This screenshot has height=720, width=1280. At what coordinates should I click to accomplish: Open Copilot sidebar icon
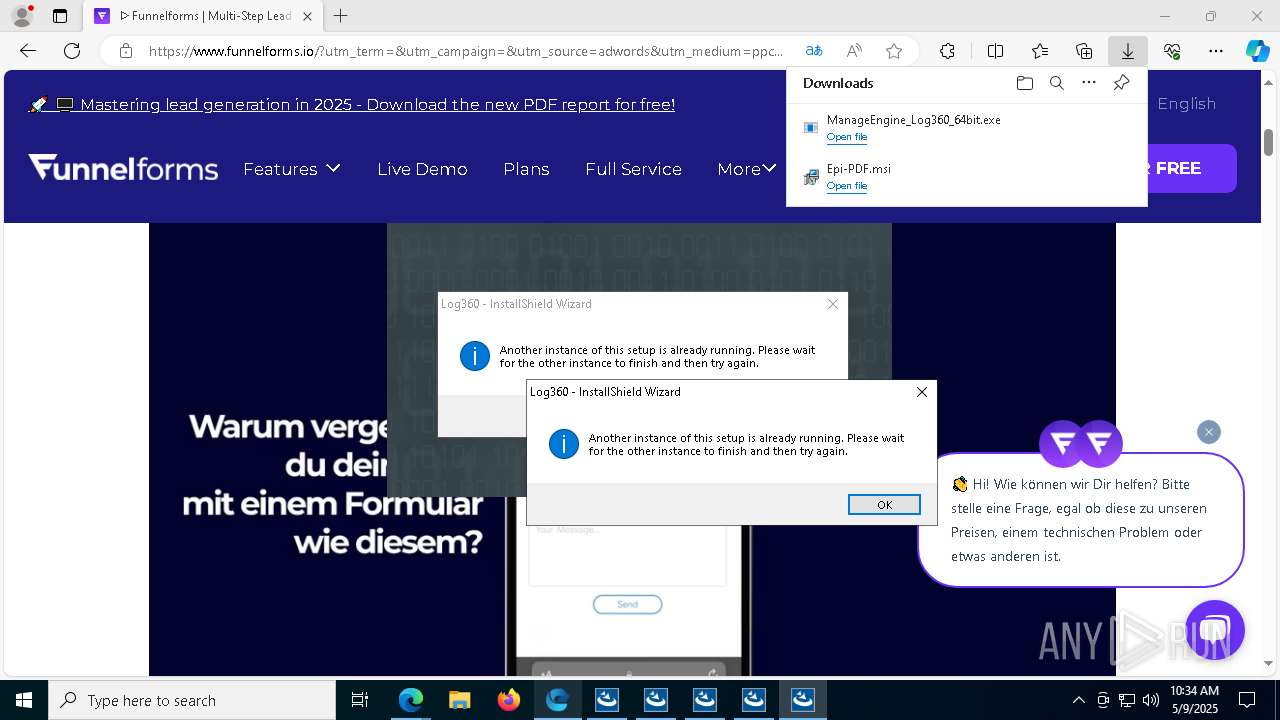point(1257,51)
